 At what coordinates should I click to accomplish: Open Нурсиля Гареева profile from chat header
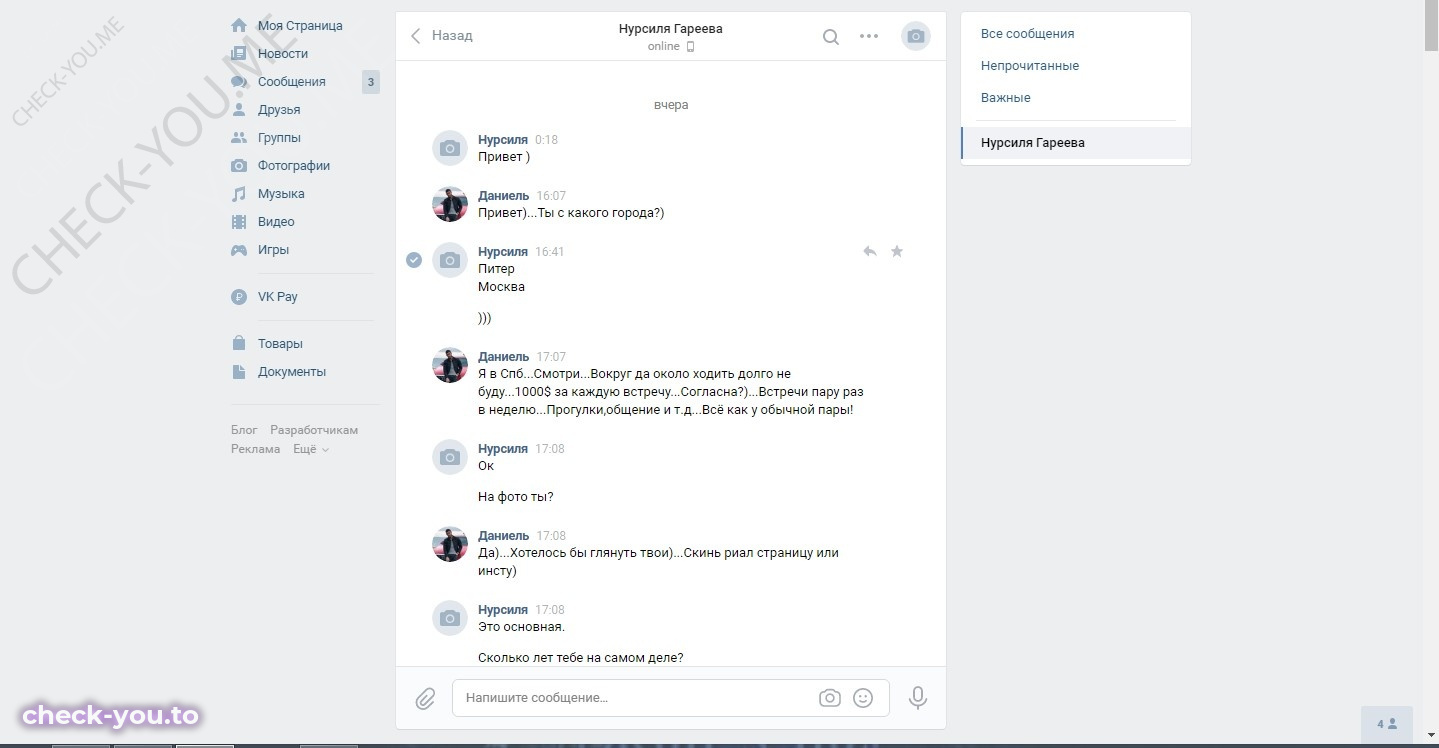pyautogui.click(x=670, y=29)
